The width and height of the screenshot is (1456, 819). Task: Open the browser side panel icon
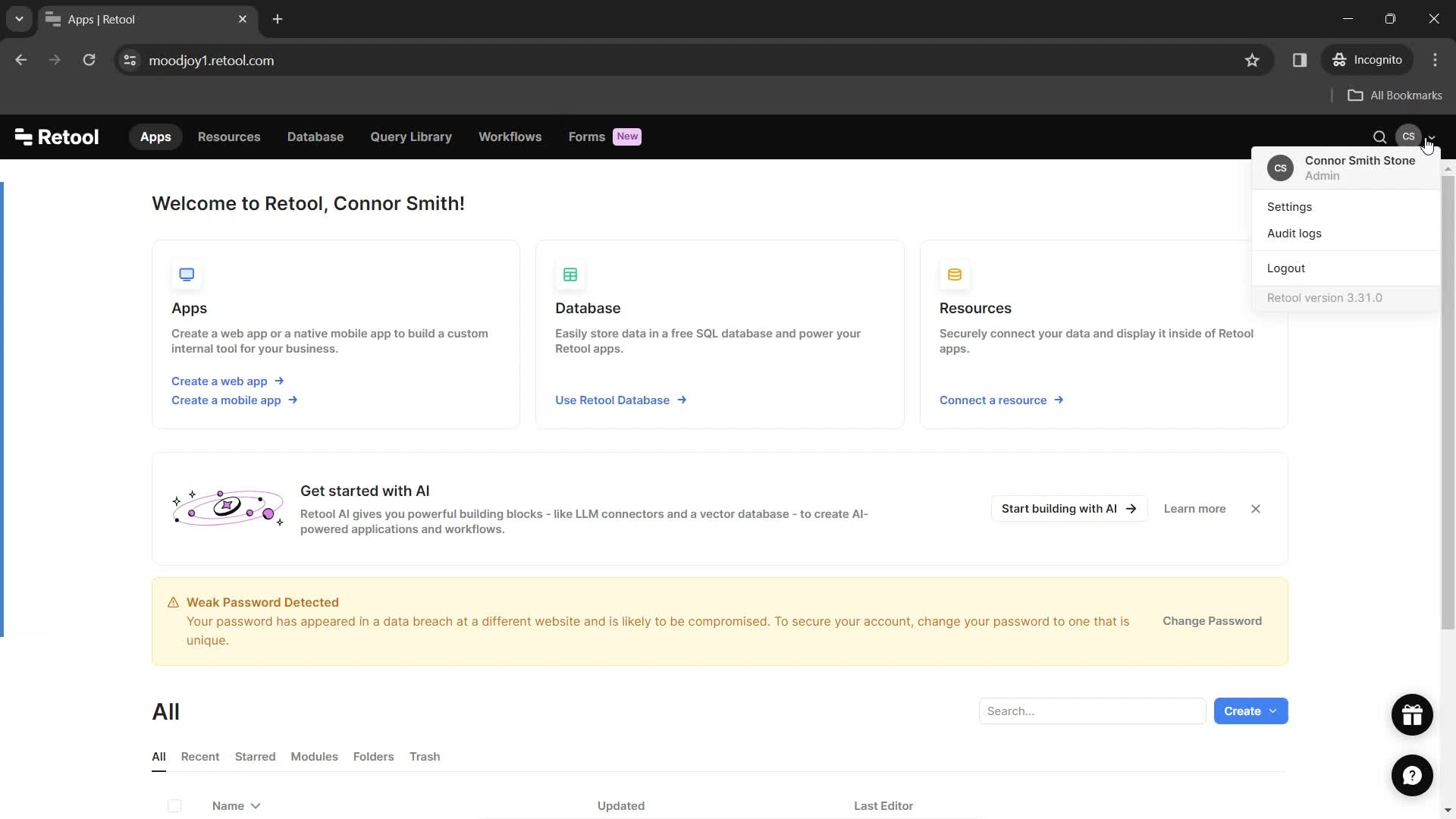(x=1300, y=60)
